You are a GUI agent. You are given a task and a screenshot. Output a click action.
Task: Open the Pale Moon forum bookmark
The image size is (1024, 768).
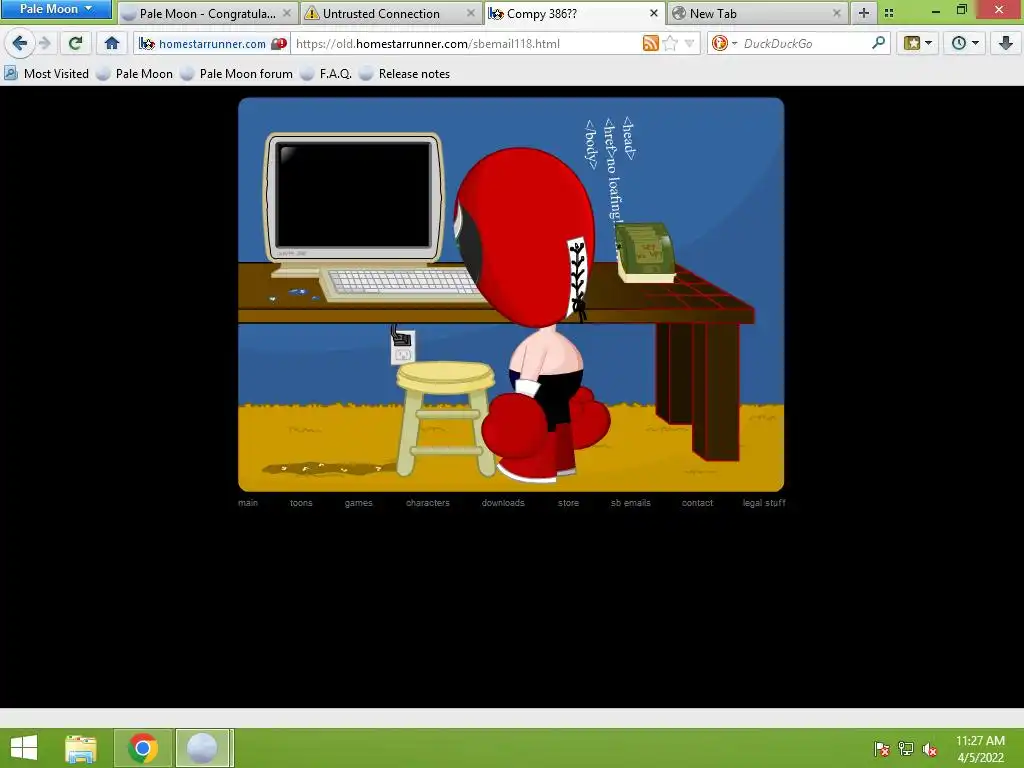[x=236, y=74]
